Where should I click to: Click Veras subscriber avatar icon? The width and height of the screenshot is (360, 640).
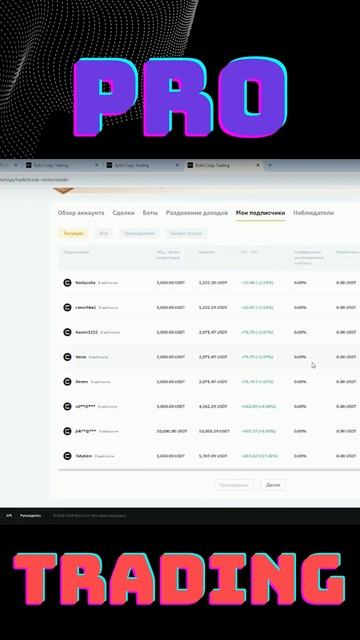[x=67, y=357]
